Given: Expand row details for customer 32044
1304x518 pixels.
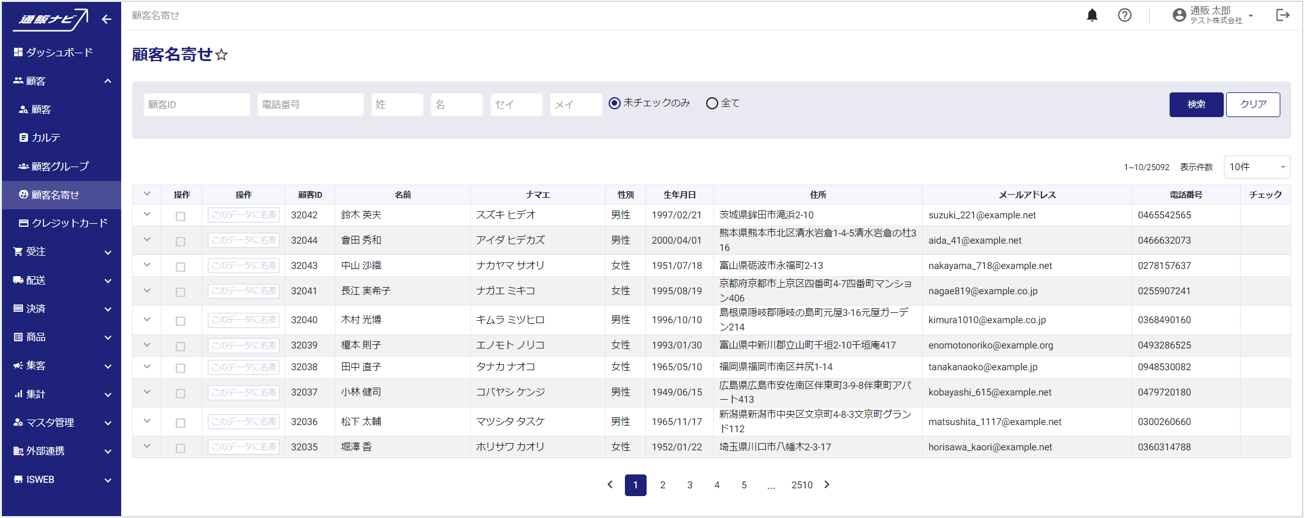Looking at the screenshot, I should (x=147, y=240).
